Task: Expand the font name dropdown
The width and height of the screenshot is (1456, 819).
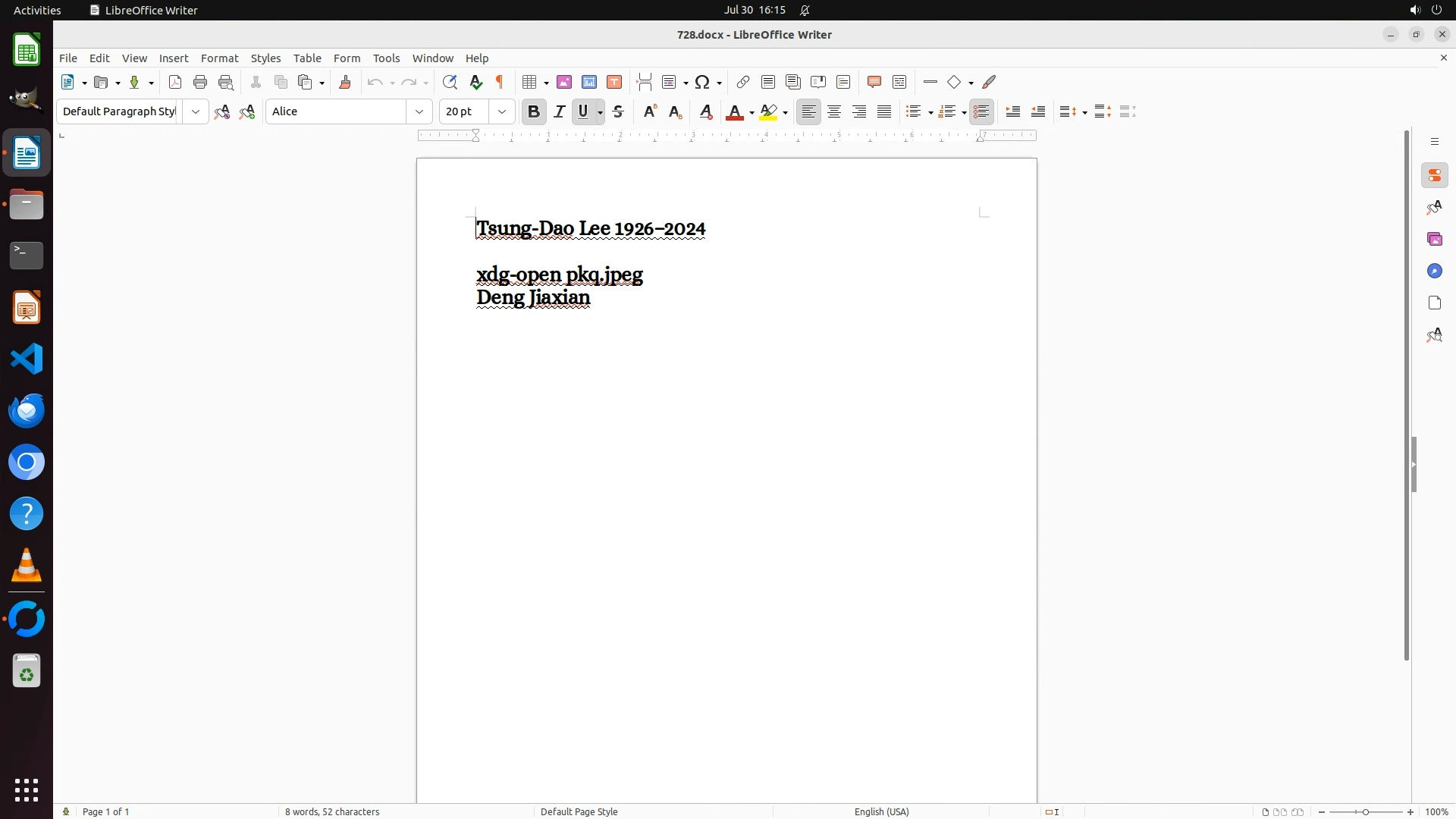Action: [419, 112]
